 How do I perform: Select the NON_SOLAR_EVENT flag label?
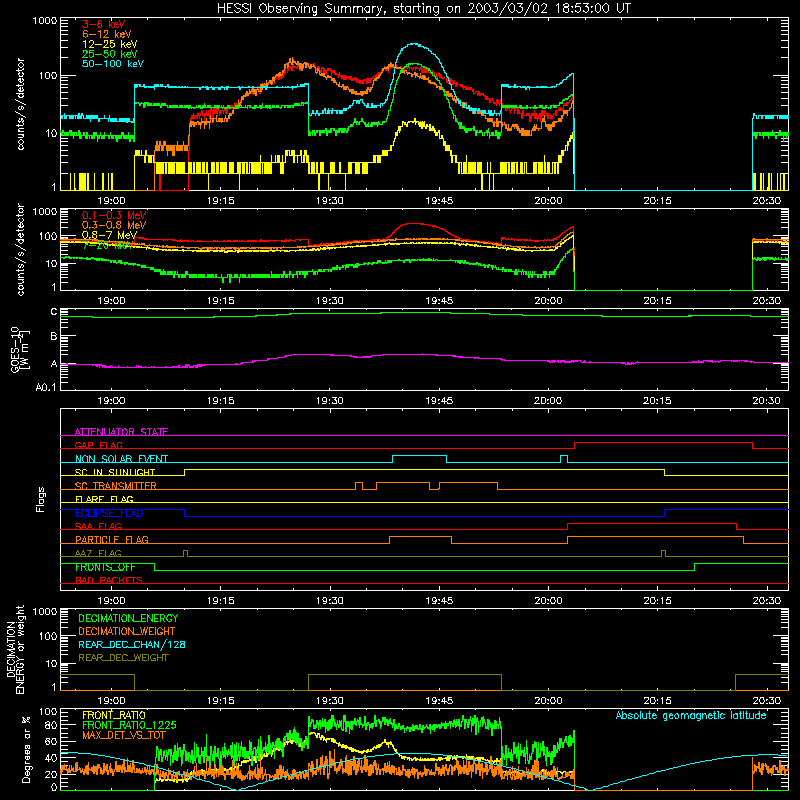(x=121, y=459)
